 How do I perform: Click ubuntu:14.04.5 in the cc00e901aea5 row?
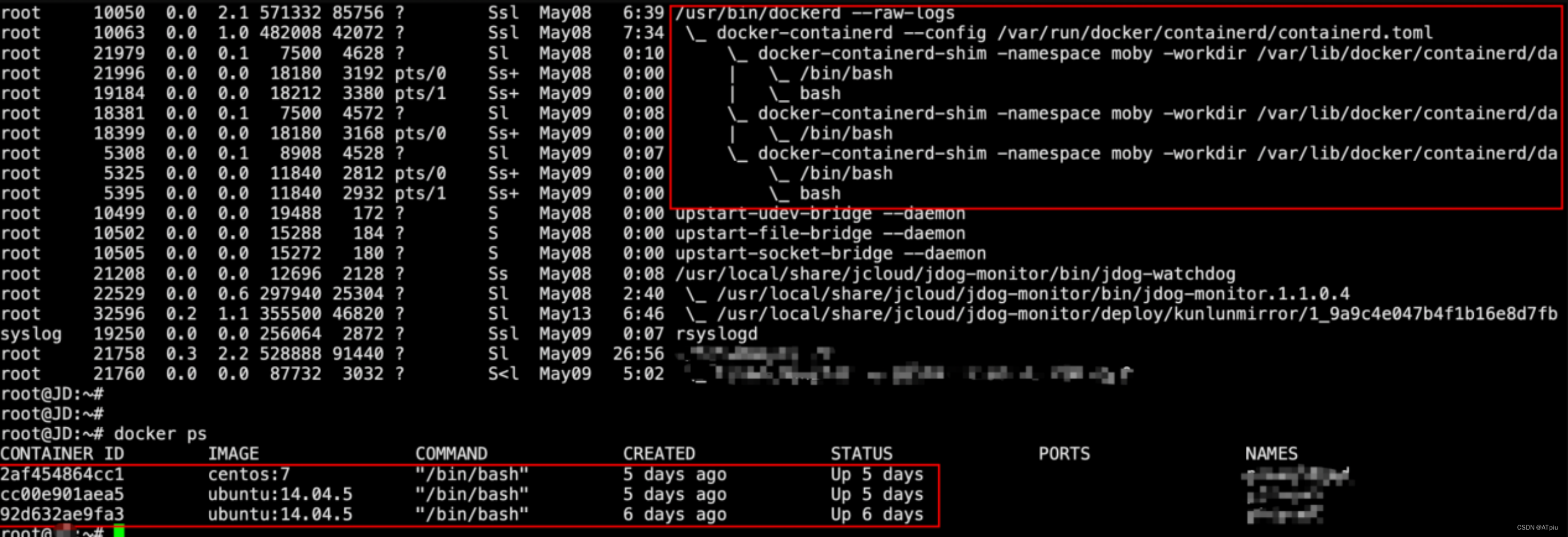pos(280,494)
